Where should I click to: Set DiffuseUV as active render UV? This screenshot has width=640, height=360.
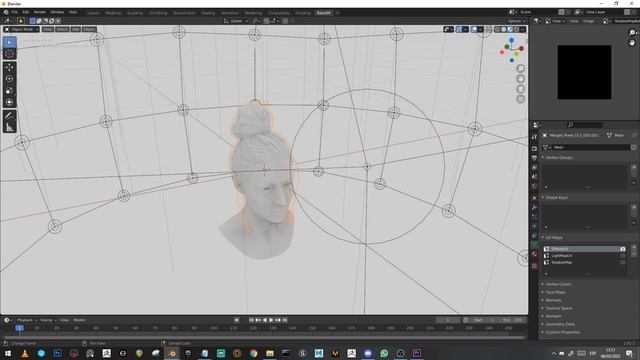pyautogui.click(x=622, y=249)
